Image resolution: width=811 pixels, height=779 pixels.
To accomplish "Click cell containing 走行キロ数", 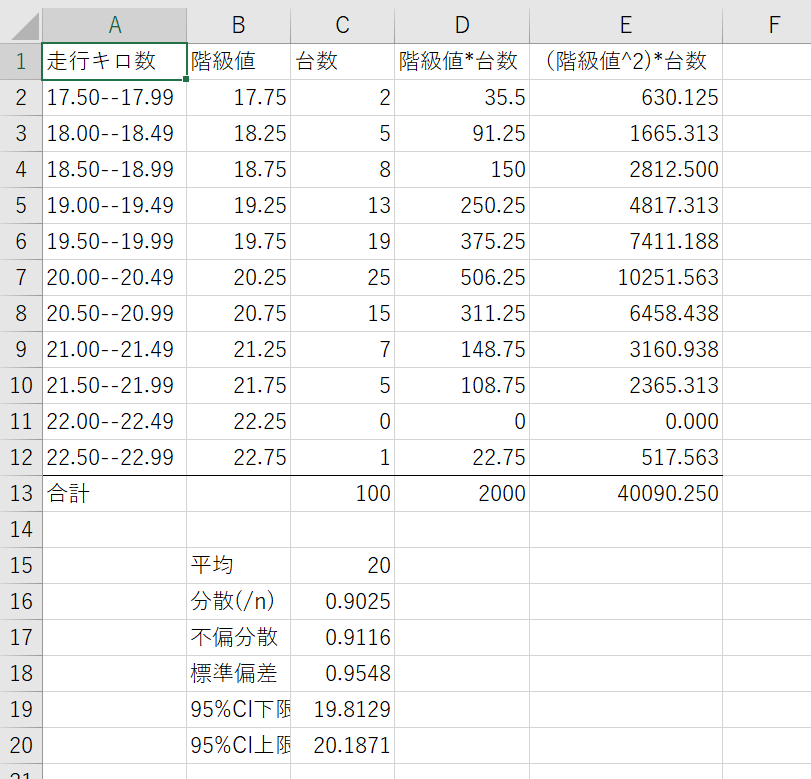I will [x=114, y=62].
